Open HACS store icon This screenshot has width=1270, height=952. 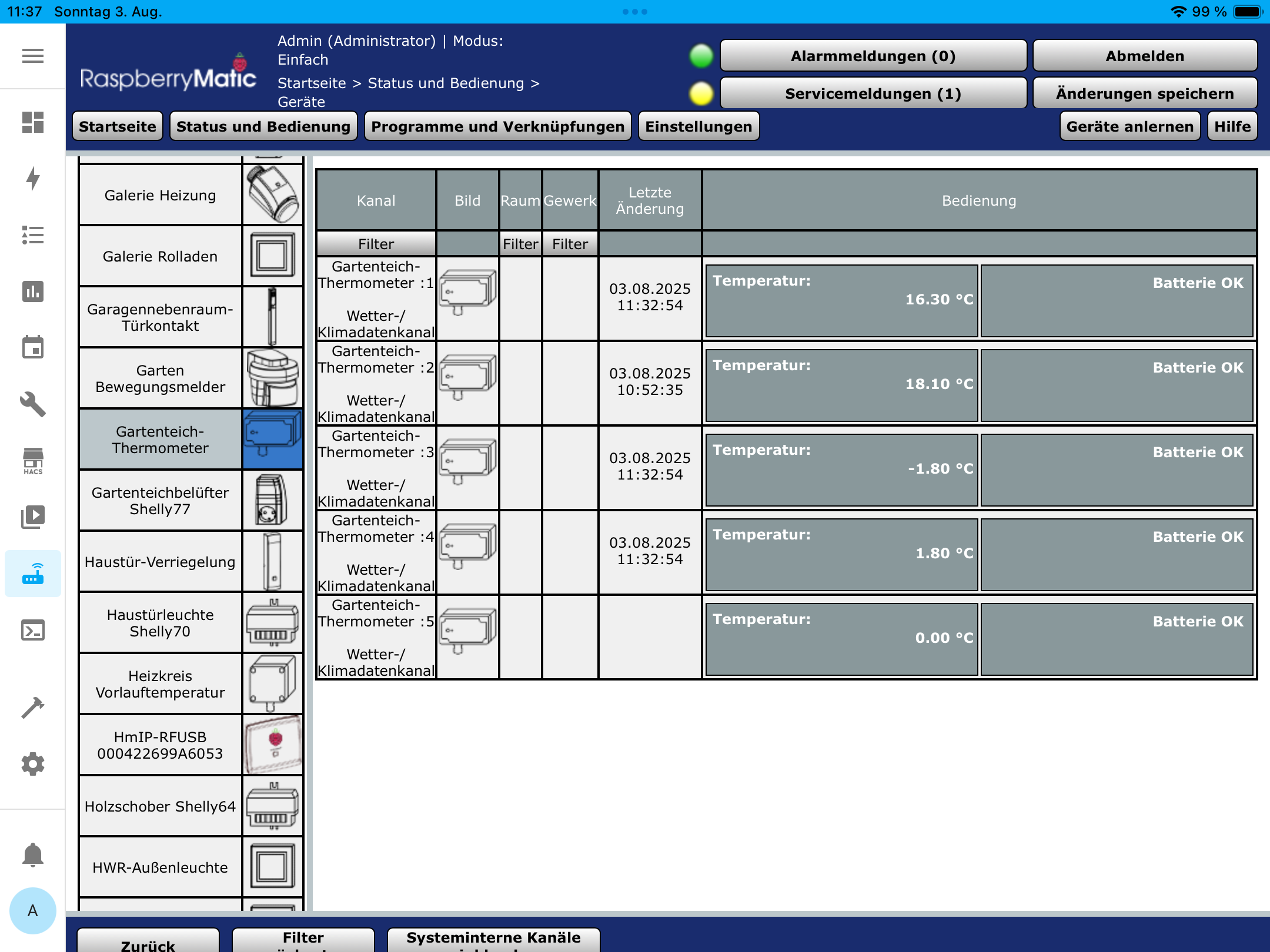coord(32,461)
